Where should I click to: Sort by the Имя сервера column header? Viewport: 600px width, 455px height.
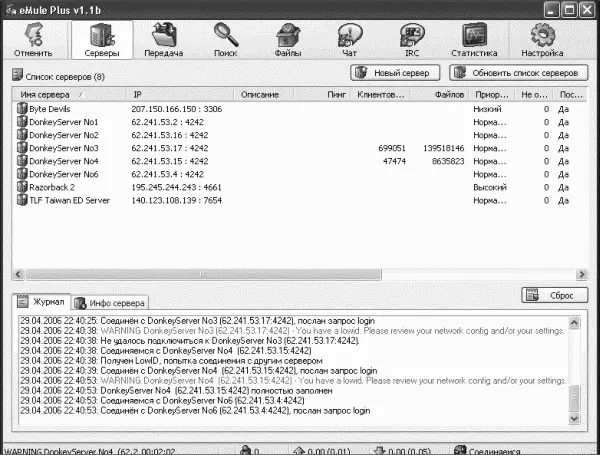point(69,95)
